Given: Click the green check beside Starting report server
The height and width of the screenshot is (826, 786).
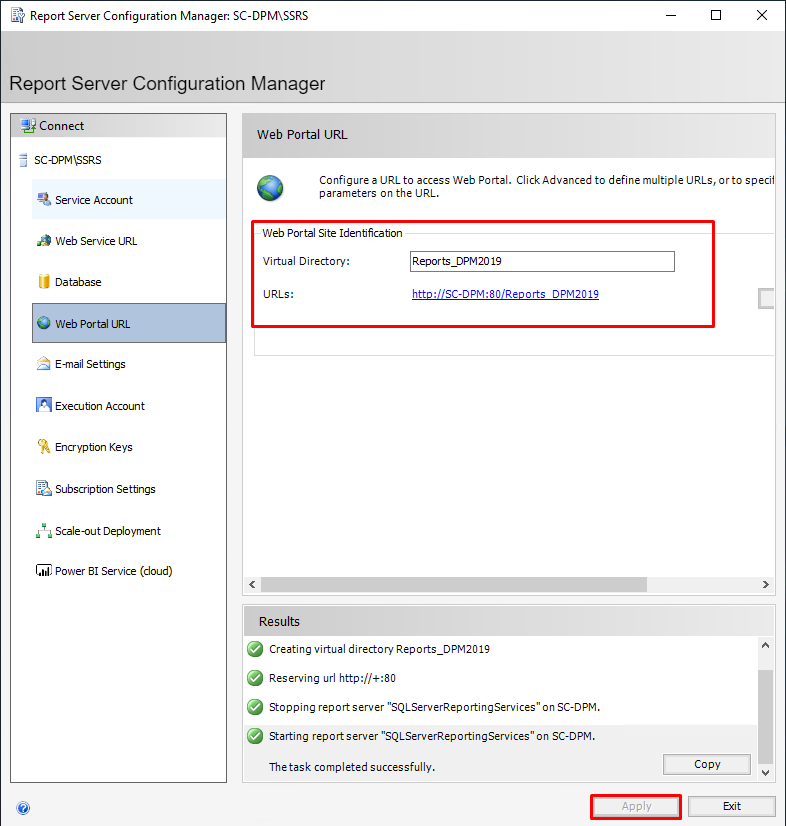Looking at the screenshot, I should [255, 736].
